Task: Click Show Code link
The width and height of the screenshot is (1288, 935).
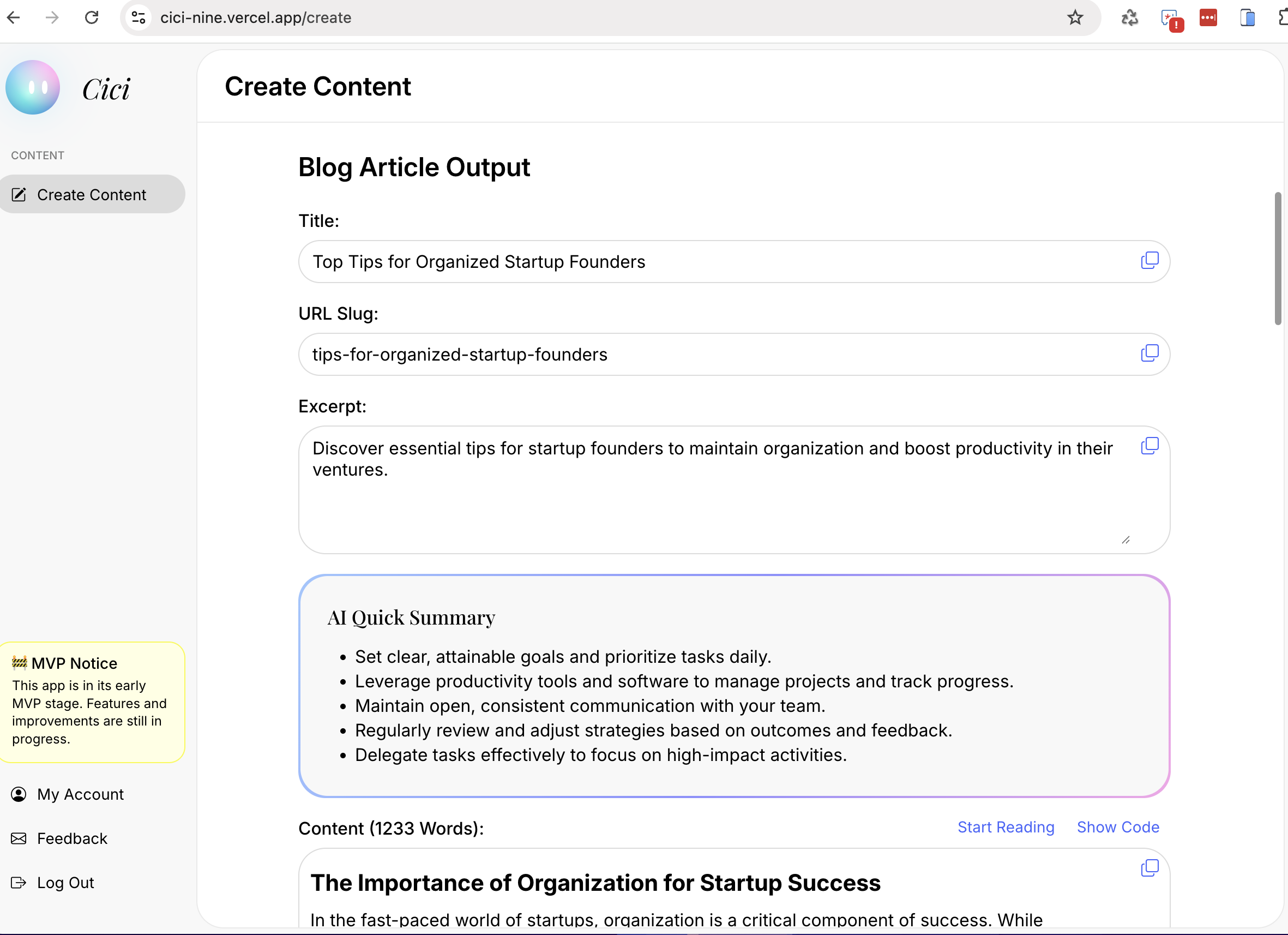Action: click(1118, 827)
